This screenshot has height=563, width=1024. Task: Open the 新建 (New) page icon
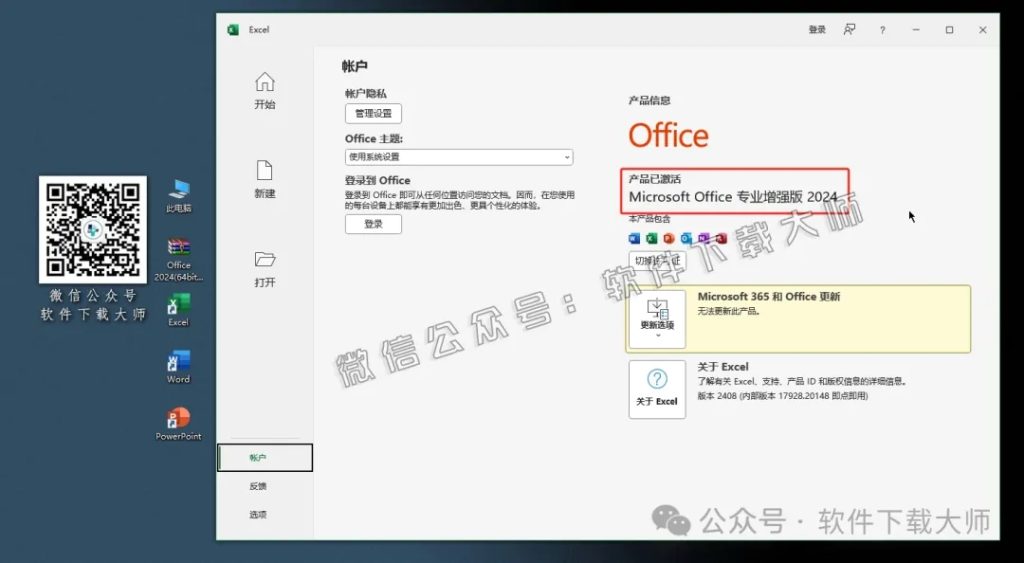264,170
